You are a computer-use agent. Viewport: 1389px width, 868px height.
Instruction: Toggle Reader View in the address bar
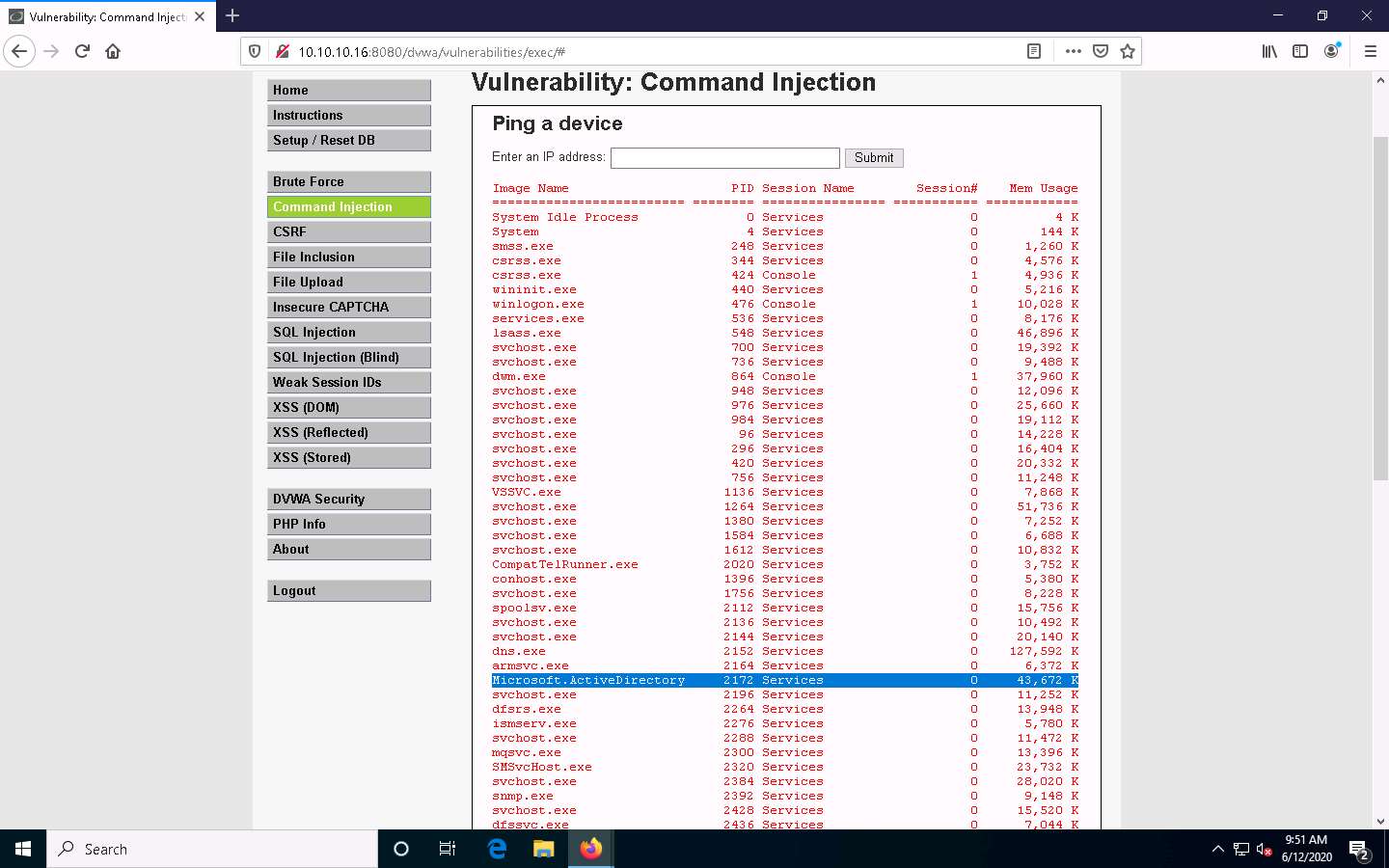1034,50
